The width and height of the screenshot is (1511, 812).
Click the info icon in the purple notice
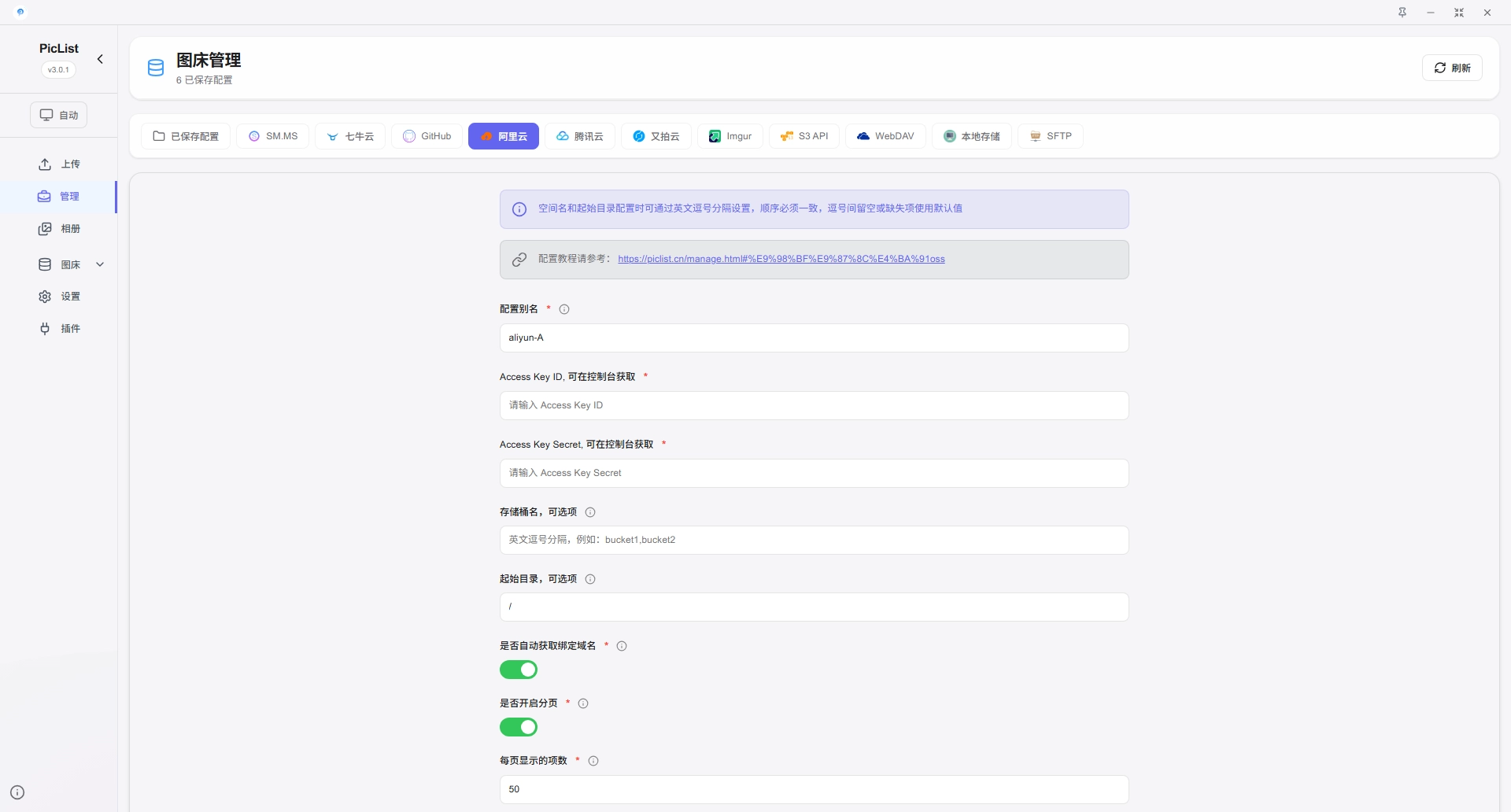click(519, 209)
